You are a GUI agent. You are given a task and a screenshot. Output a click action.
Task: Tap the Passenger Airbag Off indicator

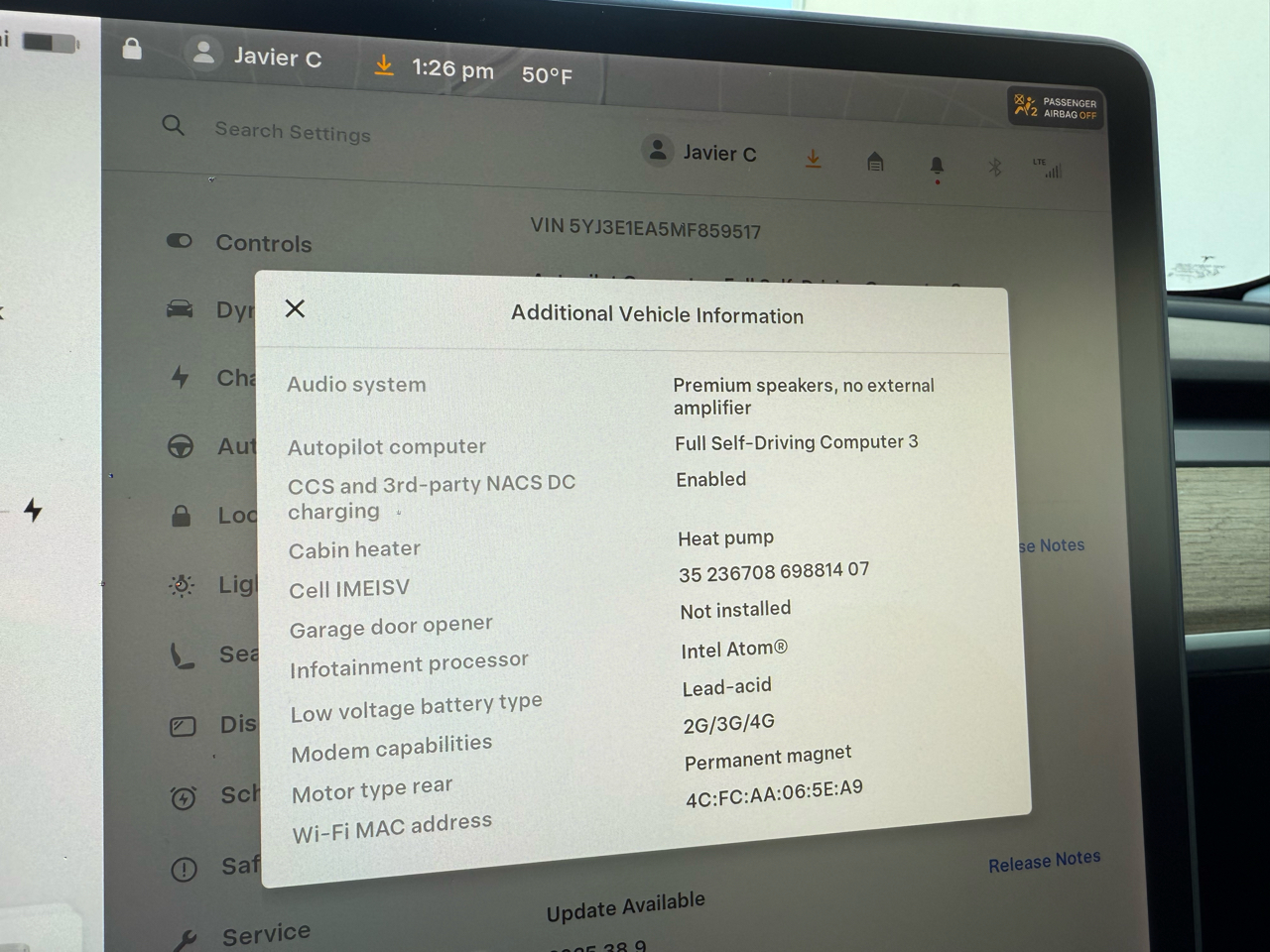point(1056,108)
